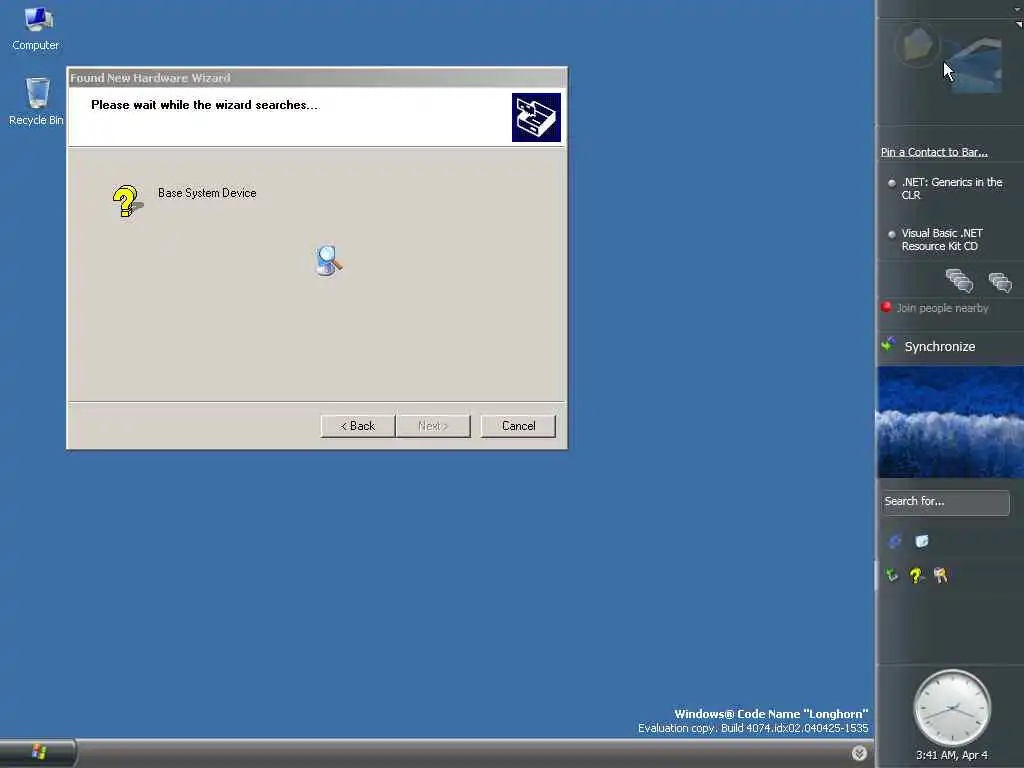Screen dimensions: 1024x768
Task: Click the smaller chat bubbles sidebar icon
Action: (1000, 282)
